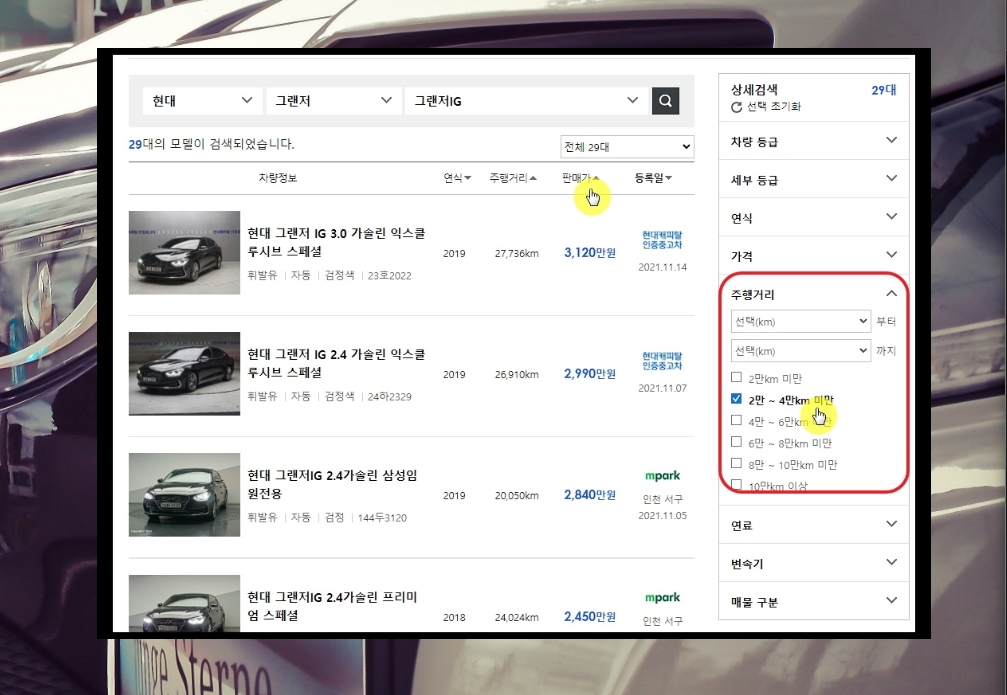Viewport: 1007px width, 695px height.
Task: Check the 2만km 미만 checkbox
Action: point(737,377)
